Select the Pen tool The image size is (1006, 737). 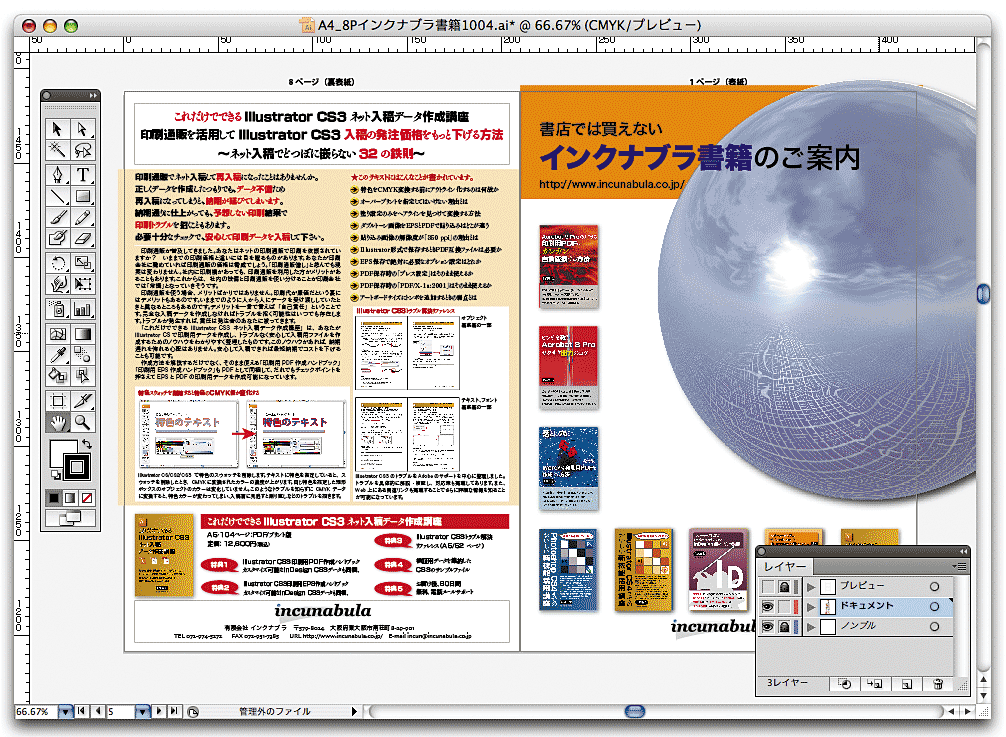tap(58, 174)
